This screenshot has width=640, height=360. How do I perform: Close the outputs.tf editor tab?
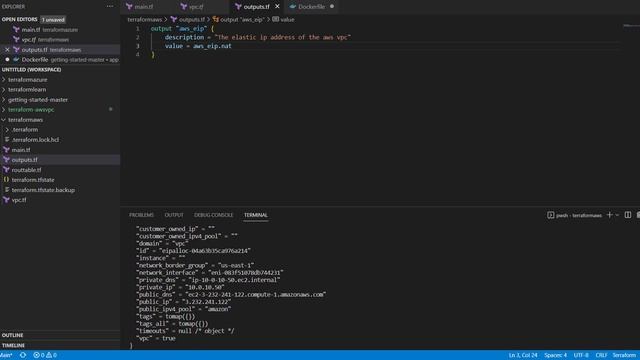pyautogui.click(x=277, y=7)
